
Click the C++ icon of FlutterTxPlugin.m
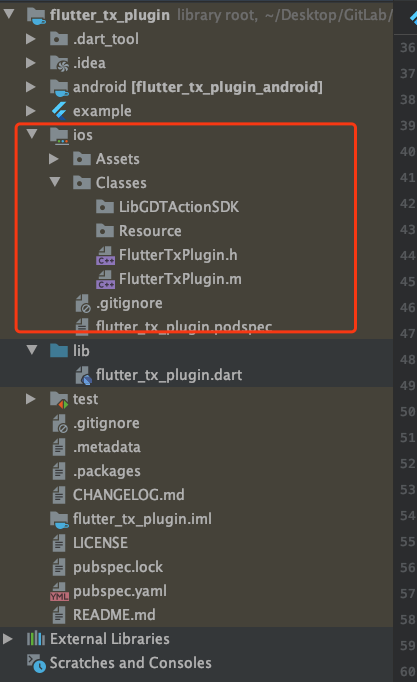point(105,279)
